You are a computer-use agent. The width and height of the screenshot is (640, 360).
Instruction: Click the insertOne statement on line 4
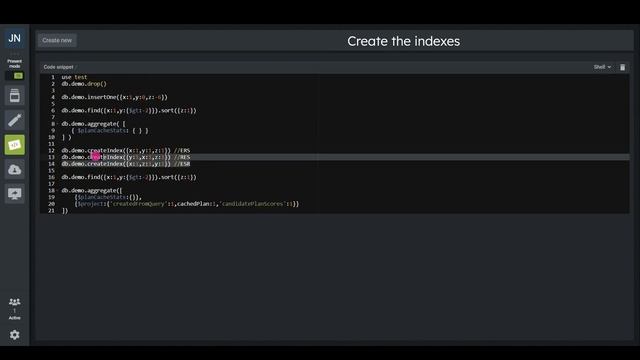click(x=115, y=97)
